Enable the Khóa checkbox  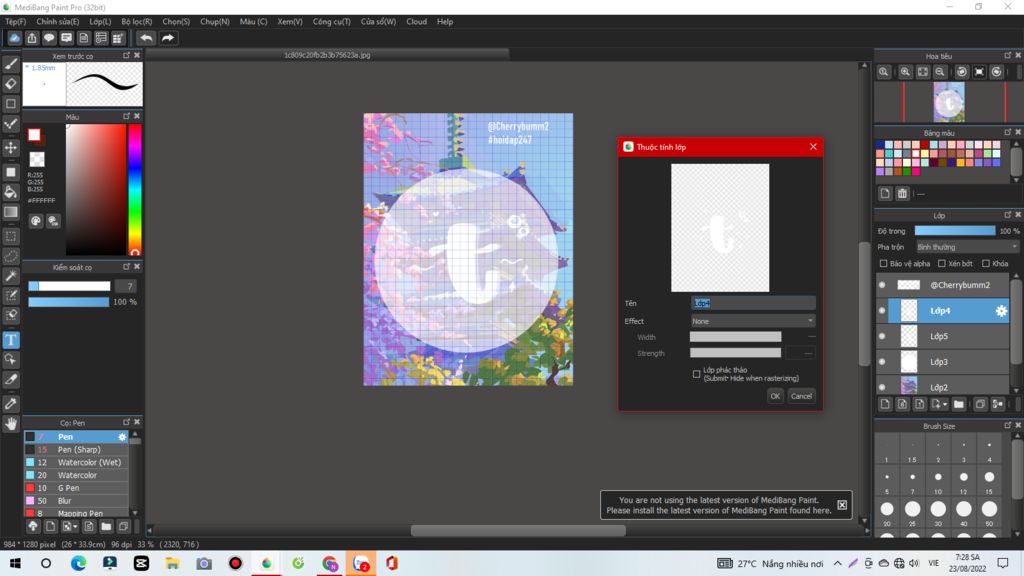(x=985, y=264)
